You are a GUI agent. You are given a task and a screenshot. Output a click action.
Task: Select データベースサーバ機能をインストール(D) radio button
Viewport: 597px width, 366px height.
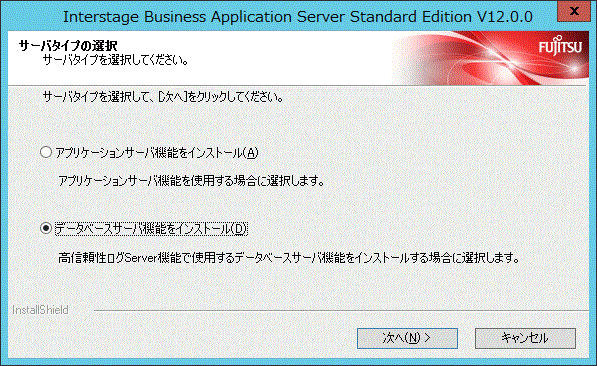click(x=46, y=228)
